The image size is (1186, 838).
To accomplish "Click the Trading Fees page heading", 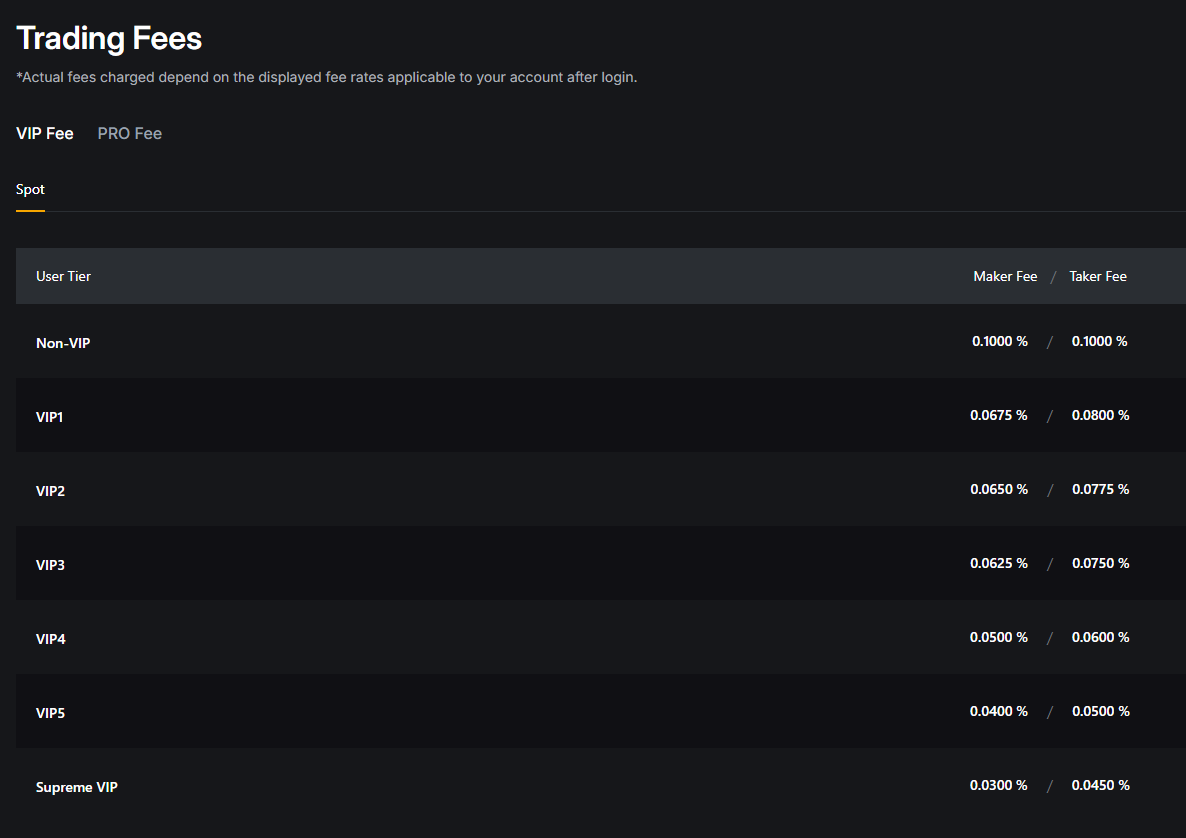I will coord(109,39).
